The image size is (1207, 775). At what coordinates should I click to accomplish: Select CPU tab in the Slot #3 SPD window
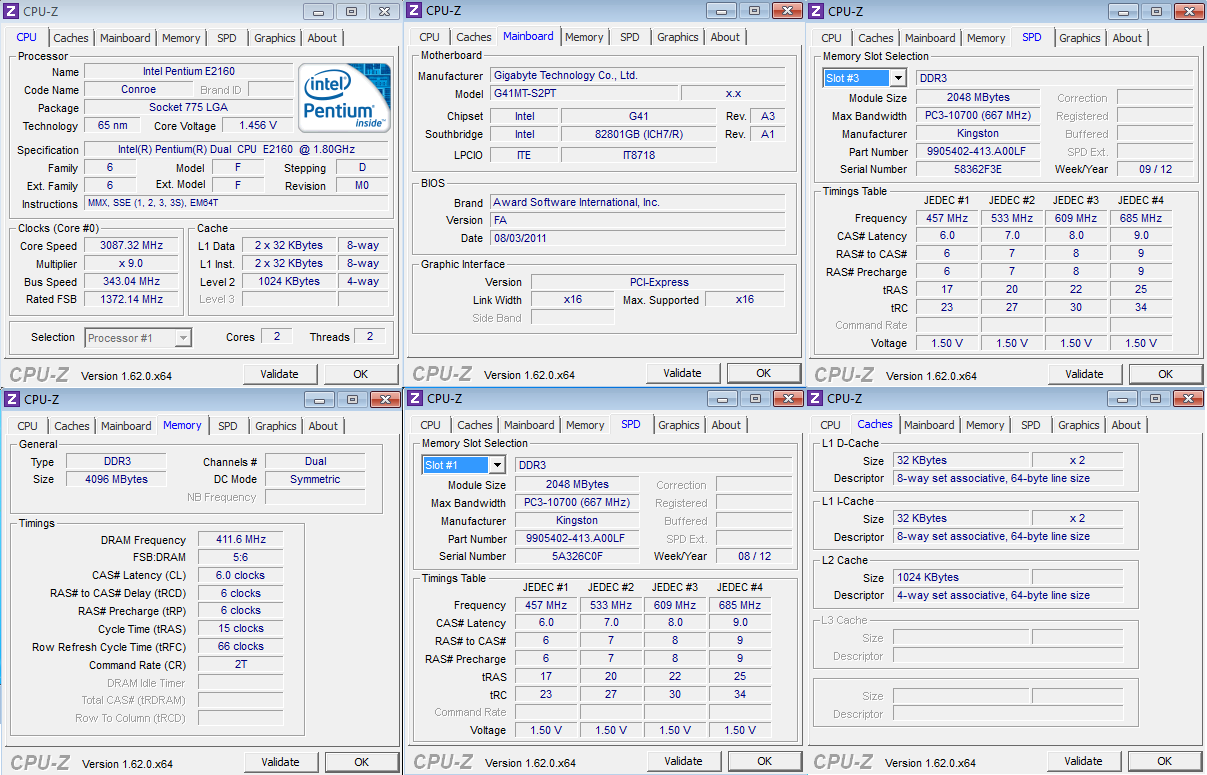click(x=831, y=38)
